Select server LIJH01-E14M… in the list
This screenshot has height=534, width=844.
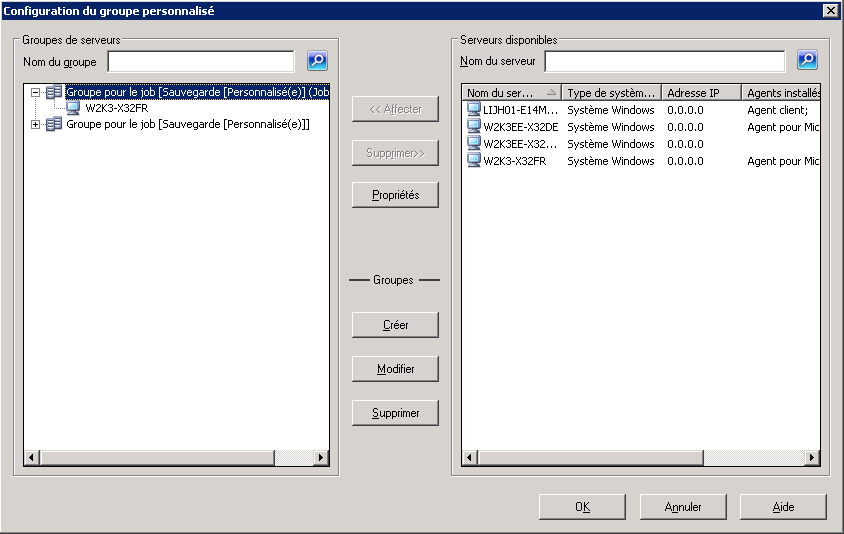click(x=520, y=110)
